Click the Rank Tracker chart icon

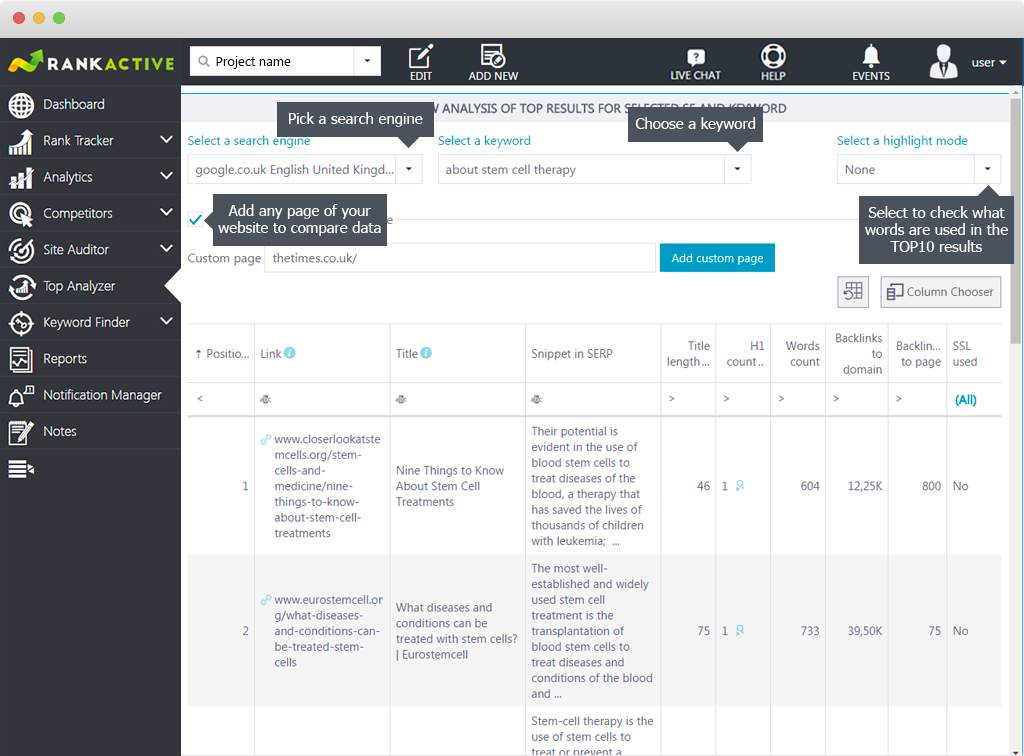click(21, 142)
